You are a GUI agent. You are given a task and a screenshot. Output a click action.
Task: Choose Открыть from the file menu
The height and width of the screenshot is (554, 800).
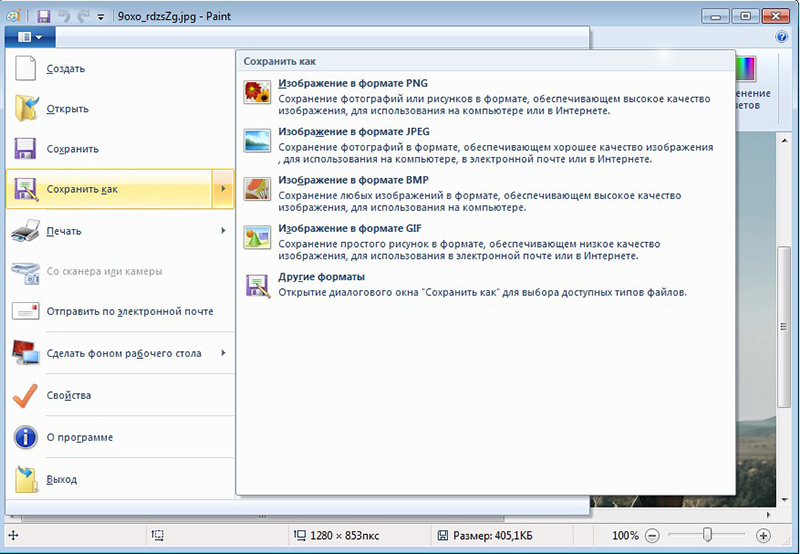click(120, 109)
